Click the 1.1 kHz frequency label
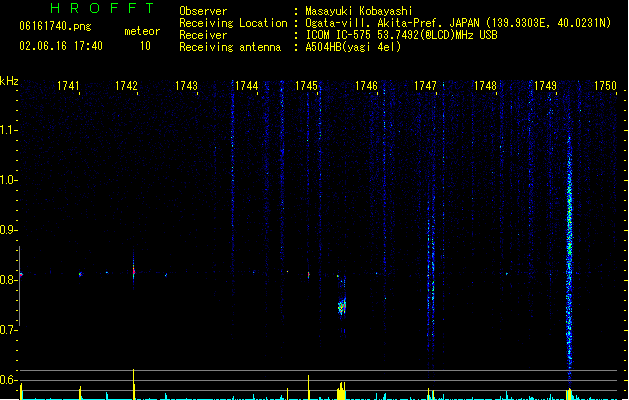Image resolution: width=629 pixels, height=400 pixels. (8, 130)
